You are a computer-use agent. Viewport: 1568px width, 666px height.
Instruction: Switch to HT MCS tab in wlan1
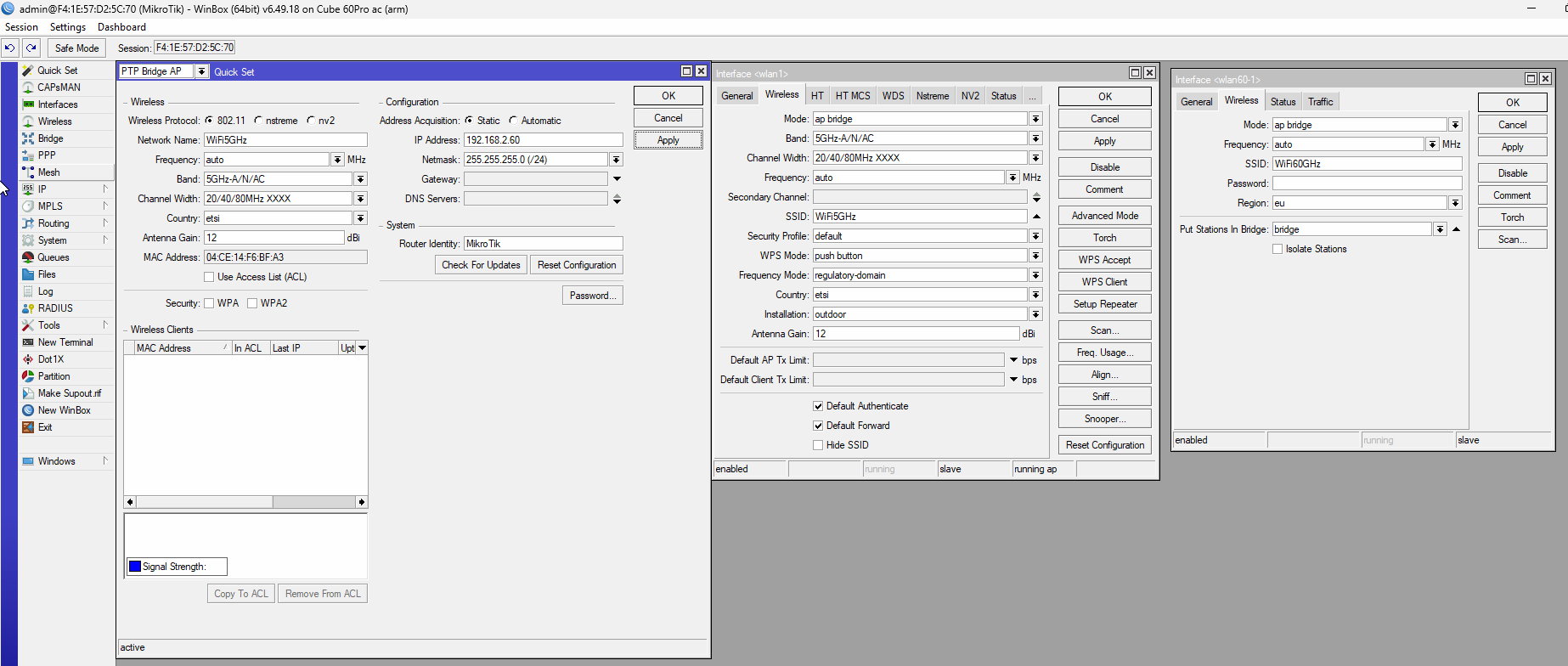click(853, 96)
